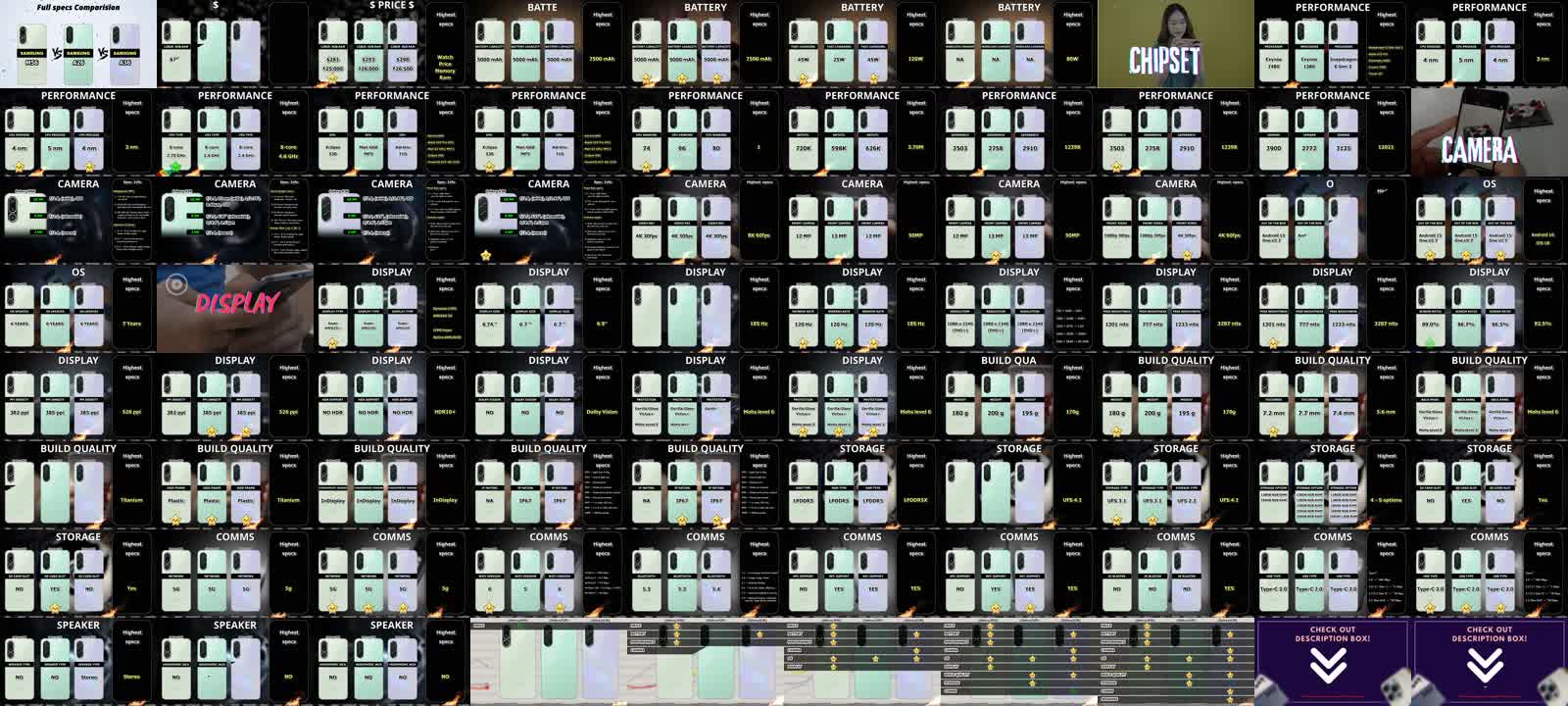The image size is (1568, 706).
Task: Click the circular icon on pink DISPLAY frame
Action: [x=176, y=284]
